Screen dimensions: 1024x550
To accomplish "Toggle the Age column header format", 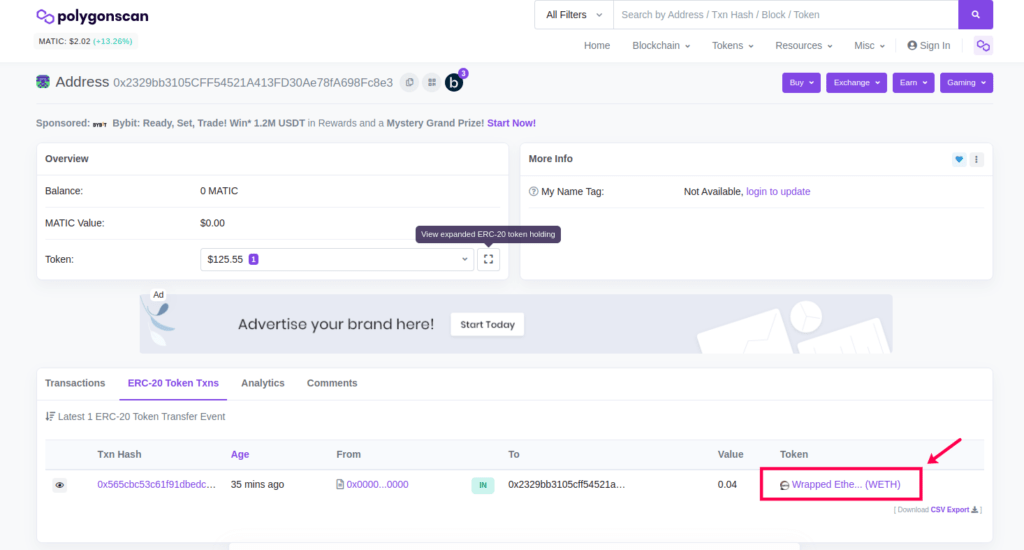I will coord(240,454).
